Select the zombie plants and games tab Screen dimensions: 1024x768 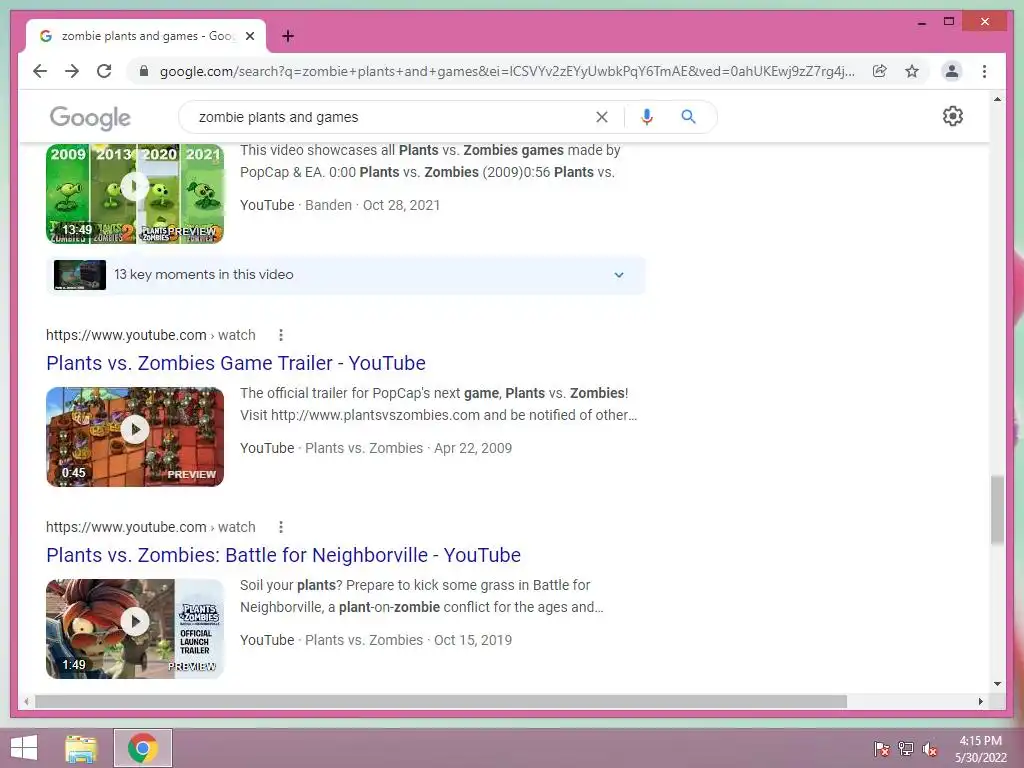tap(146, 36)
